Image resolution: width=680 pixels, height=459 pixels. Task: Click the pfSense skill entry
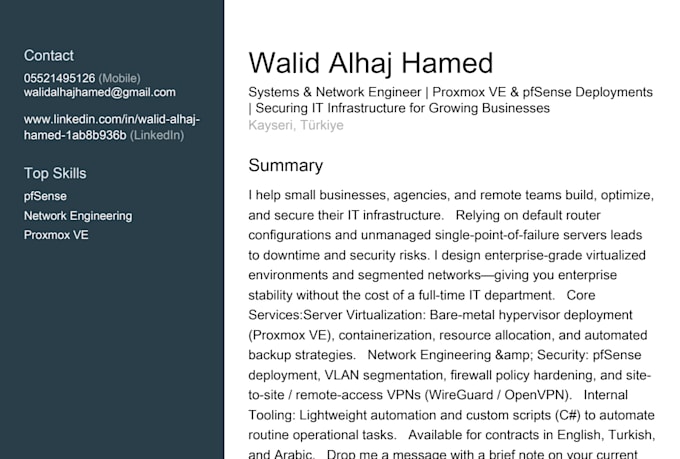(45, 196)
